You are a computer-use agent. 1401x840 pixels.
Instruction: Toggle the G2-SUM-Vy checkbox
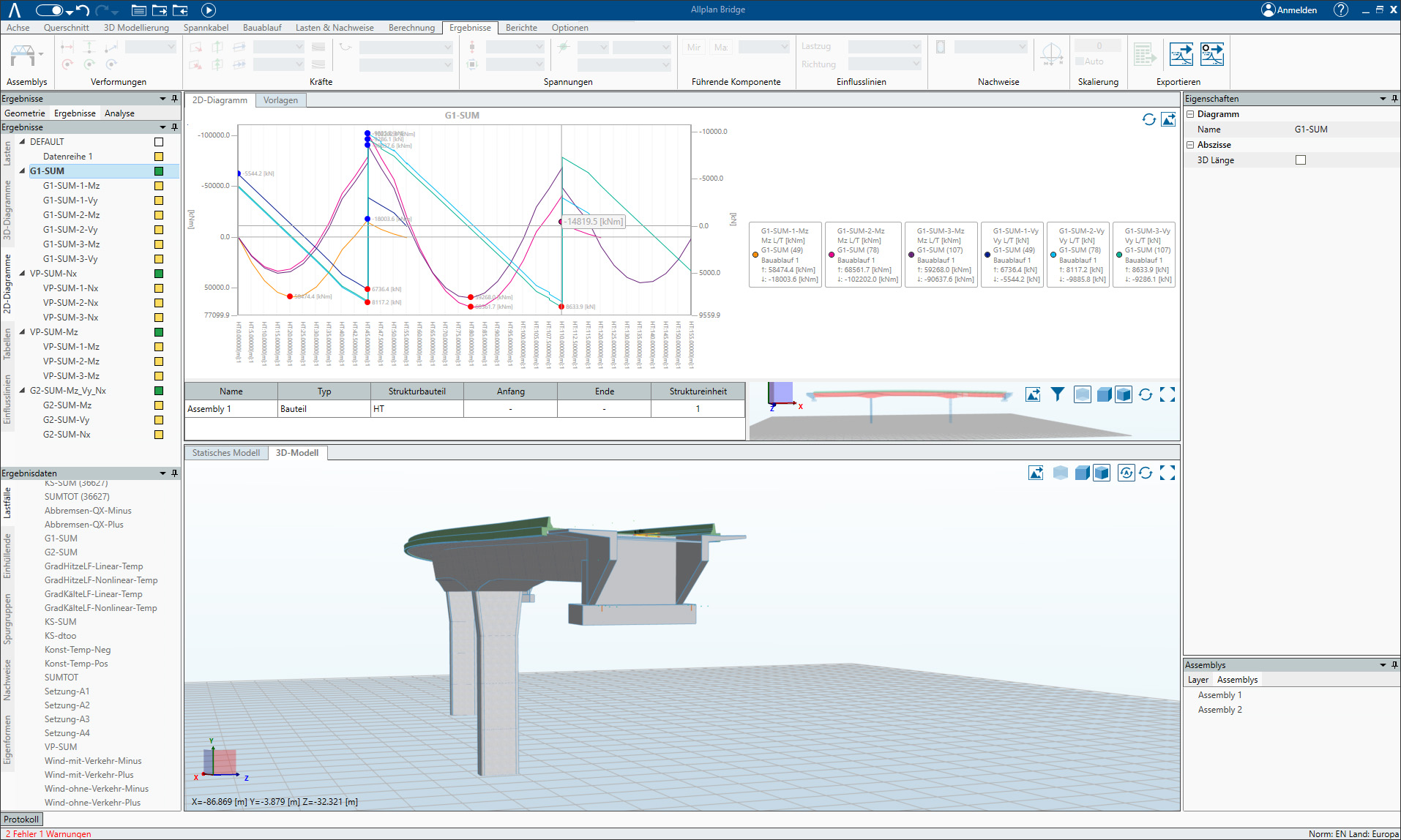tap(159, 420)
